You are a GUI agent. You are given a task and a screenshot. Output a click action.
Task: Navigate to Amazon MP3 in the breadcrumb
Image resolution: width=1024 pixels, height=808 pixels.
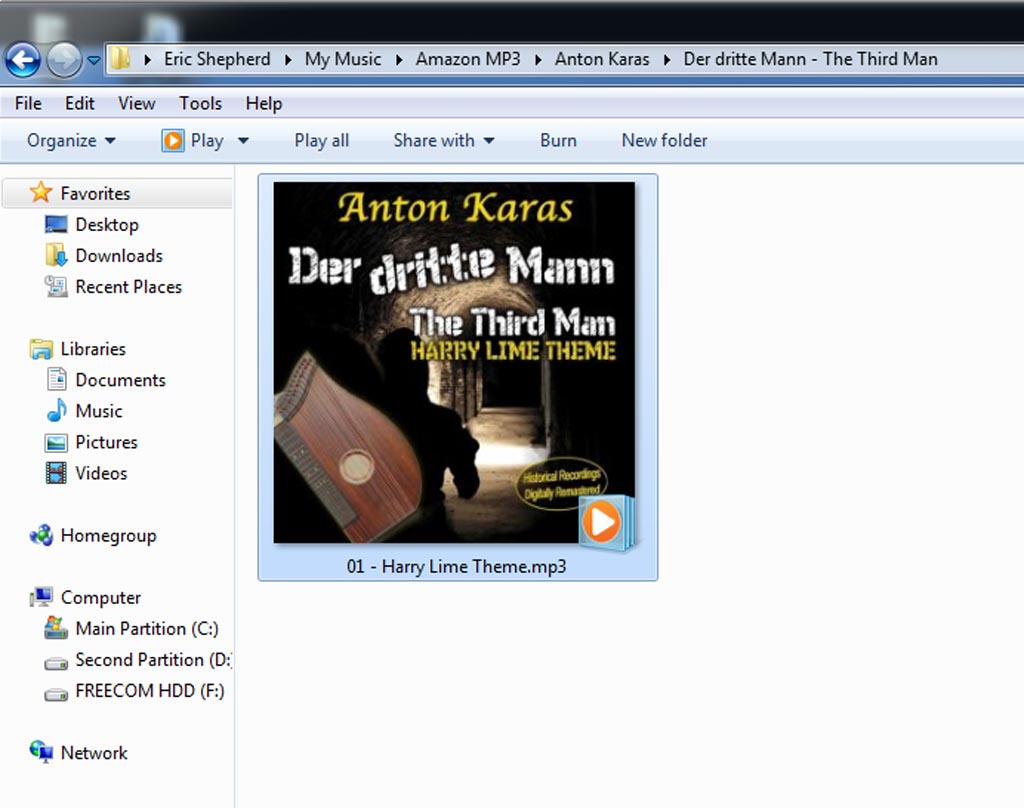pyautogui.click(x=468, y=59)
